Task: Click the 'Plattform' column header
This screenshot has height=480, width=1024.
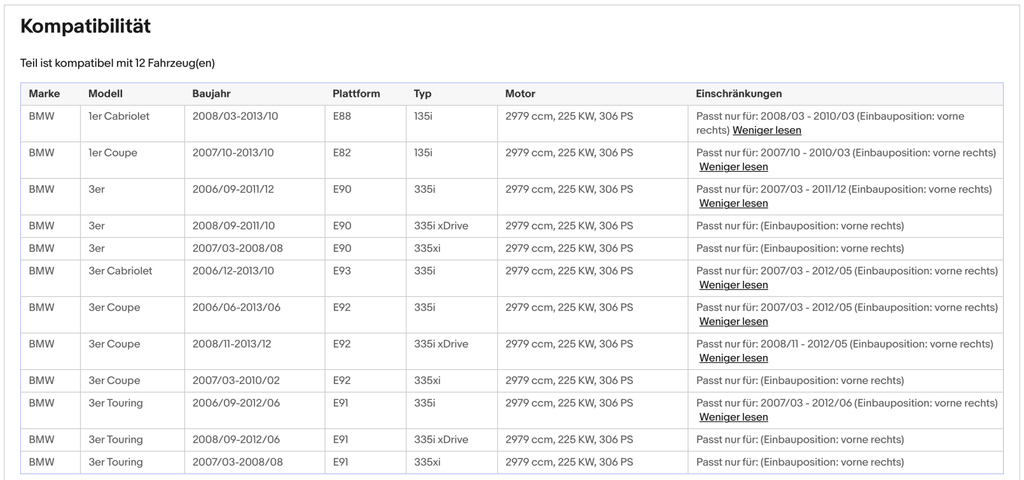Action: [x=357, y=94]
